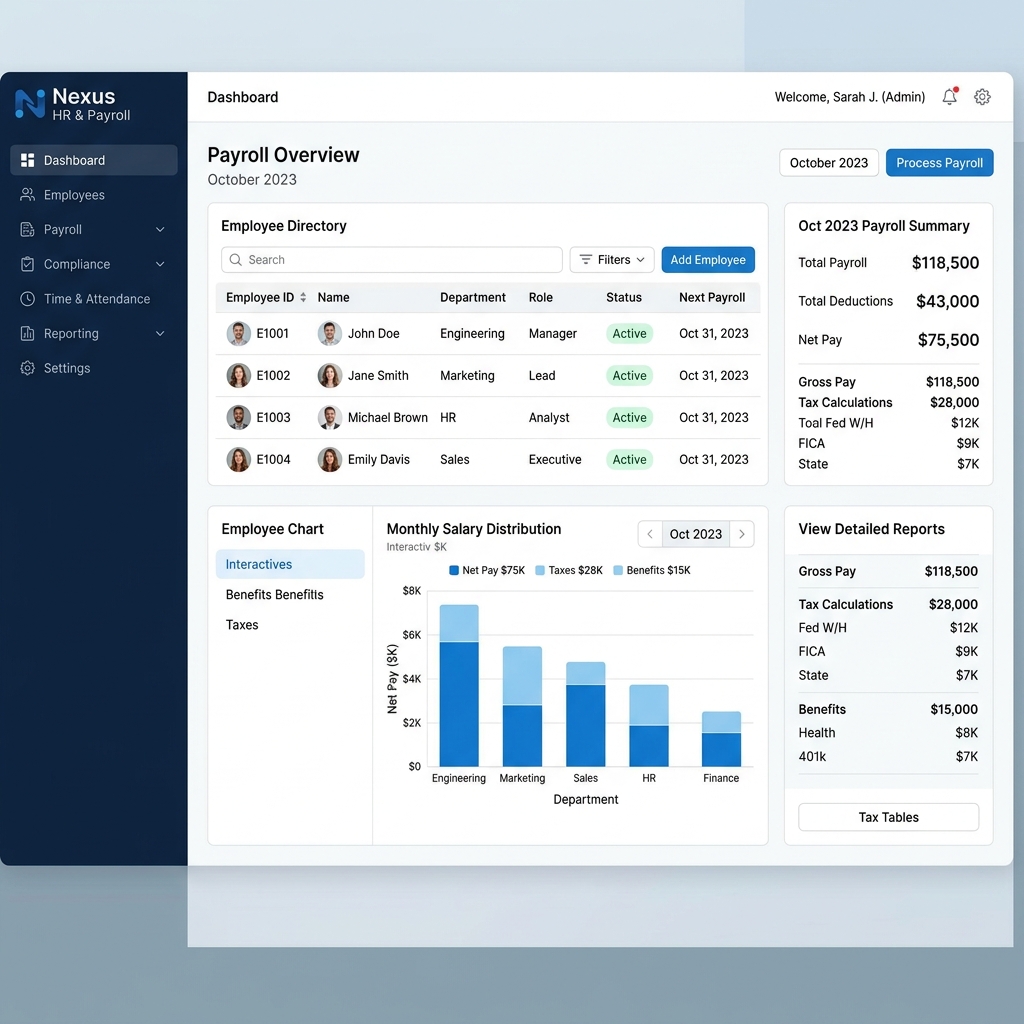This screenshot has height=1024, width=1024.
Task: Click the Sales bar in chart
Action: pos(585,714)
